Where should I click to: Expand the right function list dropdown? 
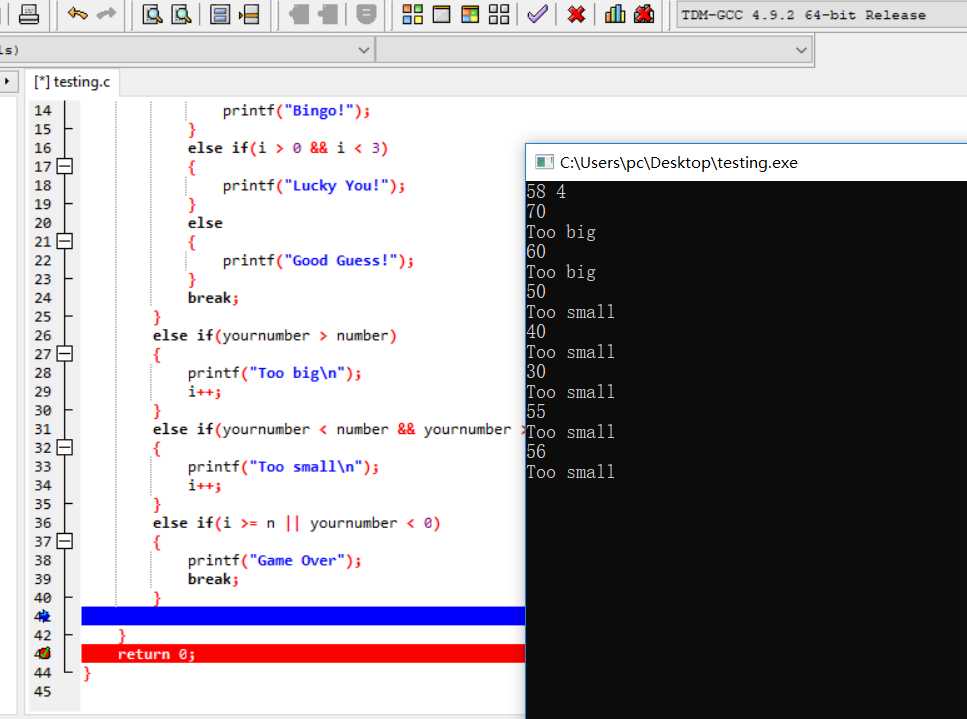801,50
